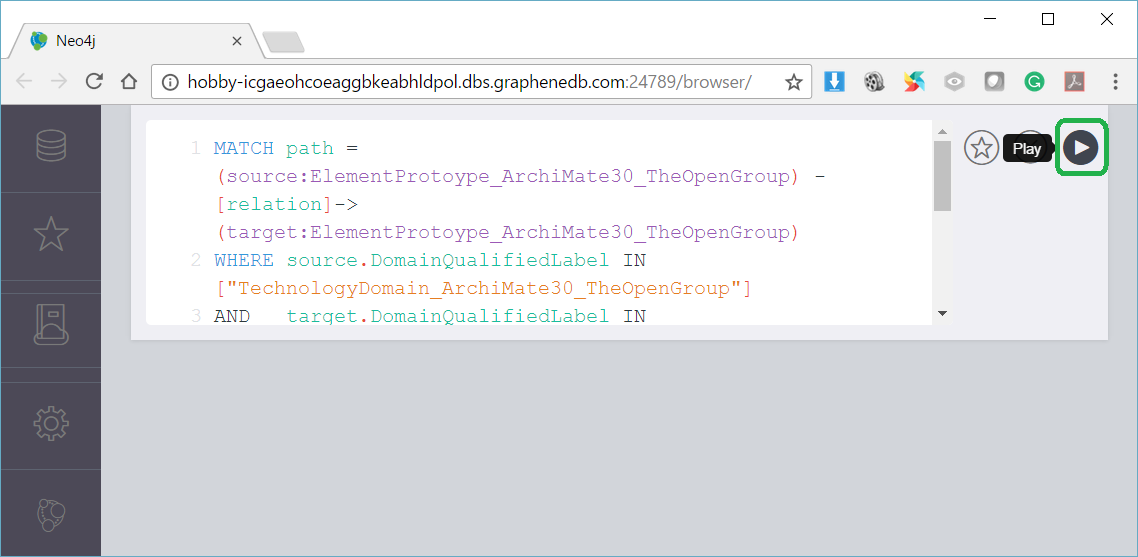1138x557 pixels.
Task: Open the Favorites star in the sidebar
Action: [51, 234]
